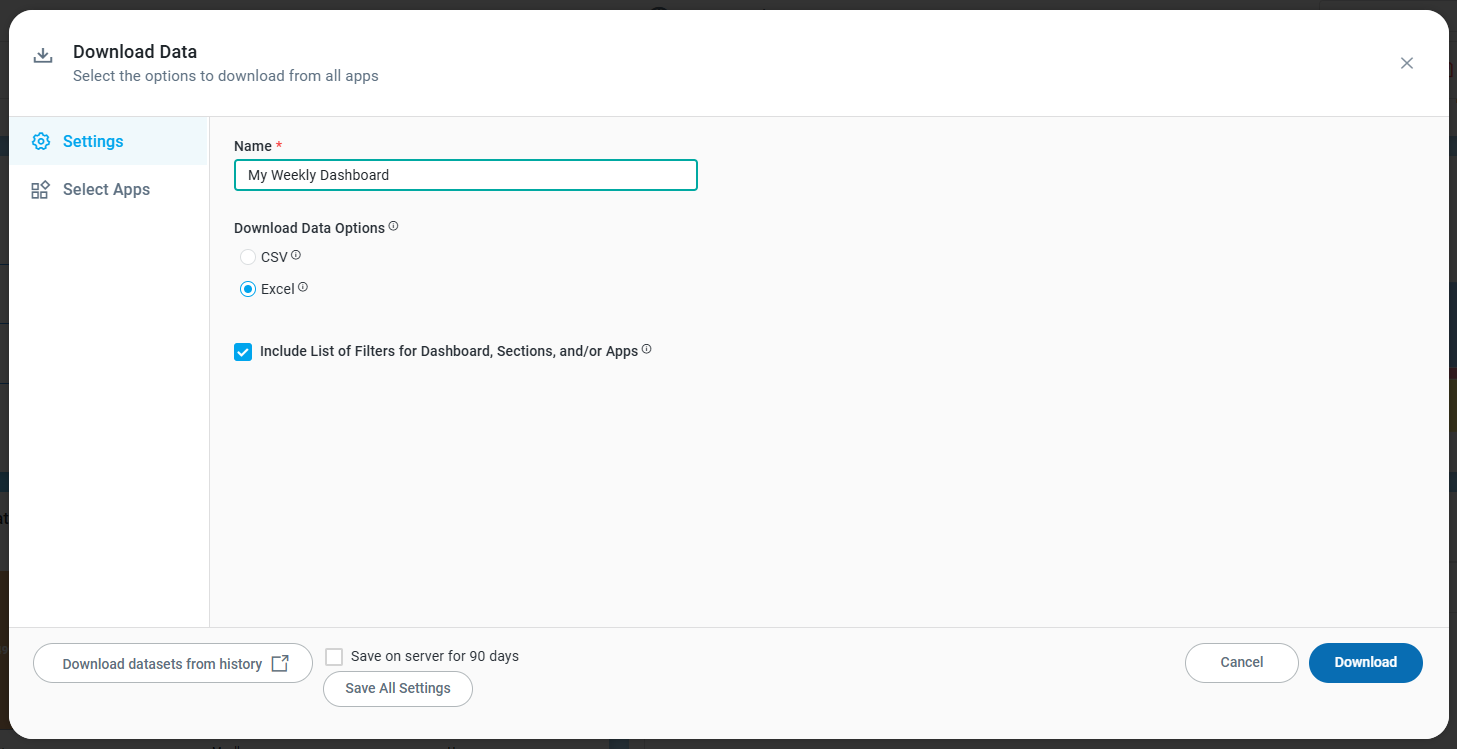Select the Excel radio button
Screen dimensions: 1457x749
[x=248, y=289]
